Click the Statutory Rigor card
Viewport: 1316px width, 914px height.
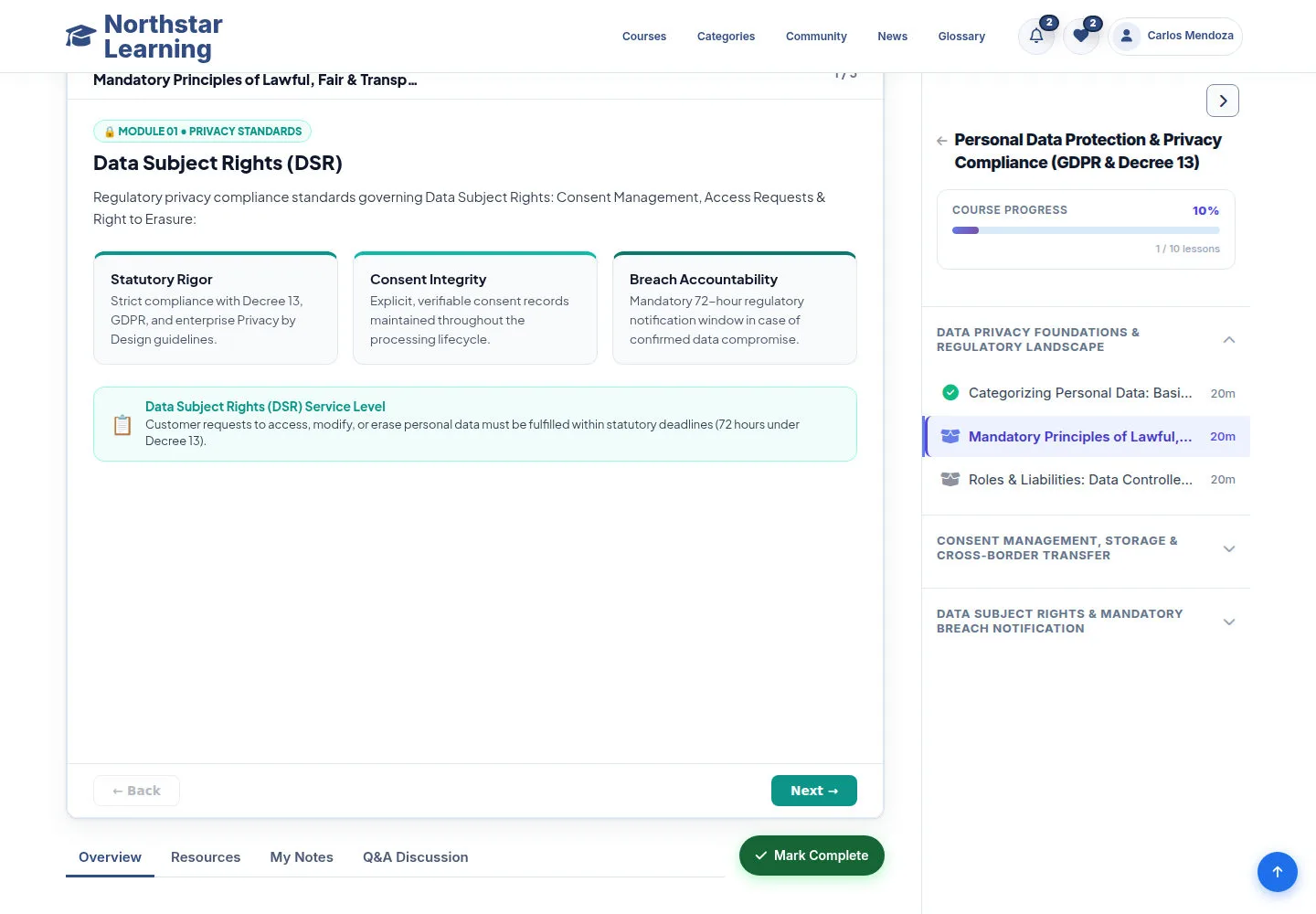[216, 308]
